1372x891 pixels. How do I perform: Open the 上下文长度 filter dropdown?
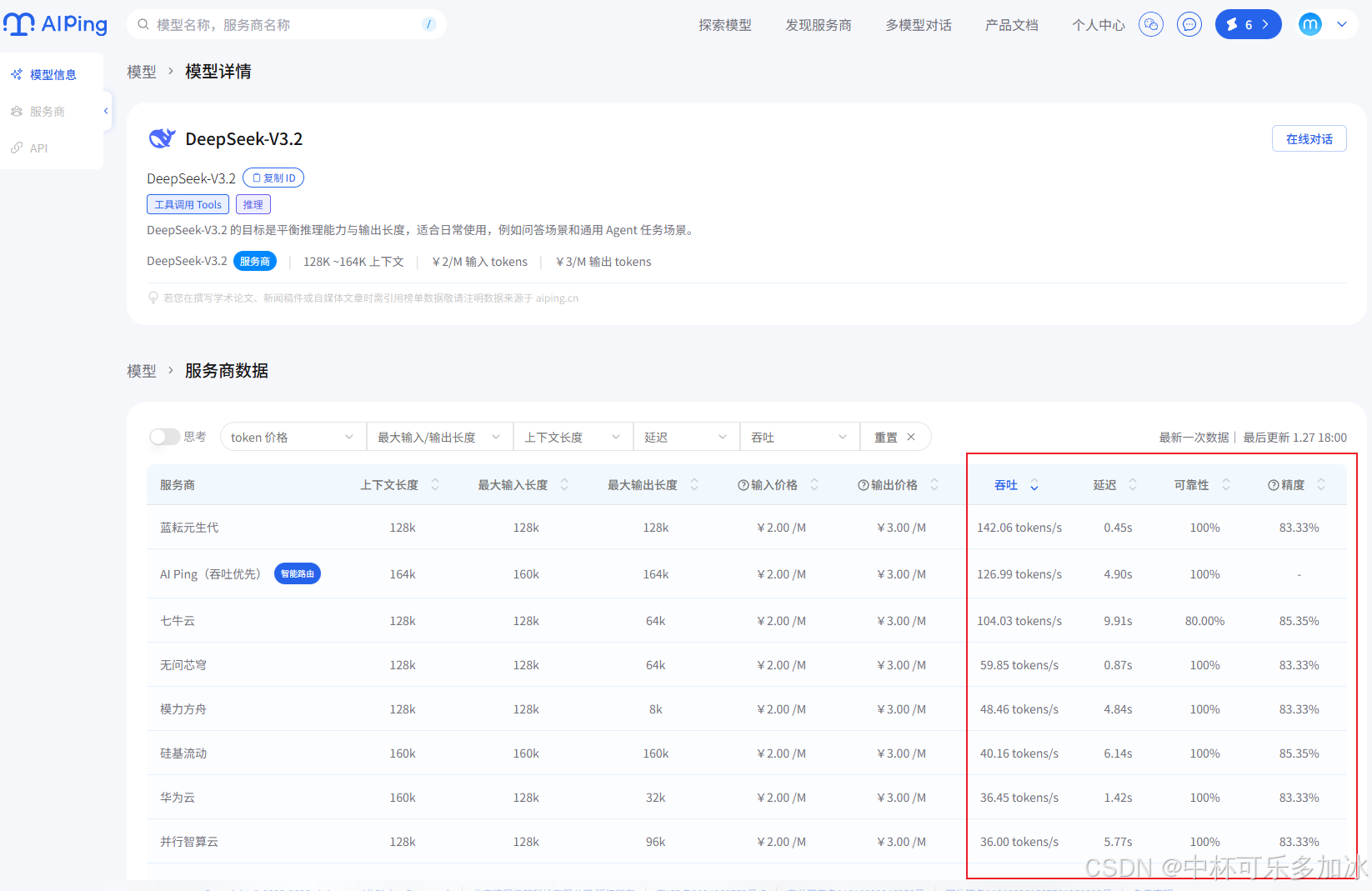(x=573, y=437)
